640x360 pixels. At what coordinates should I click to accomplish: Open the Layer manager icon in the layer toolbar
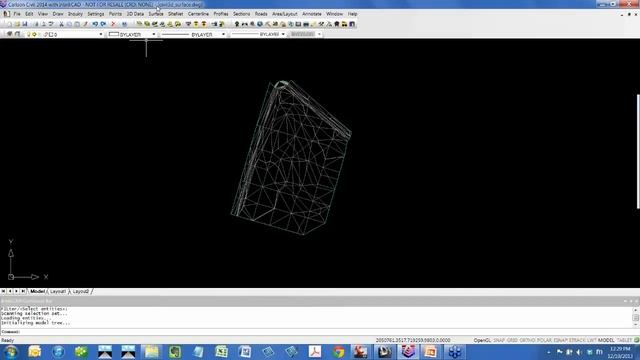[9, 34]
